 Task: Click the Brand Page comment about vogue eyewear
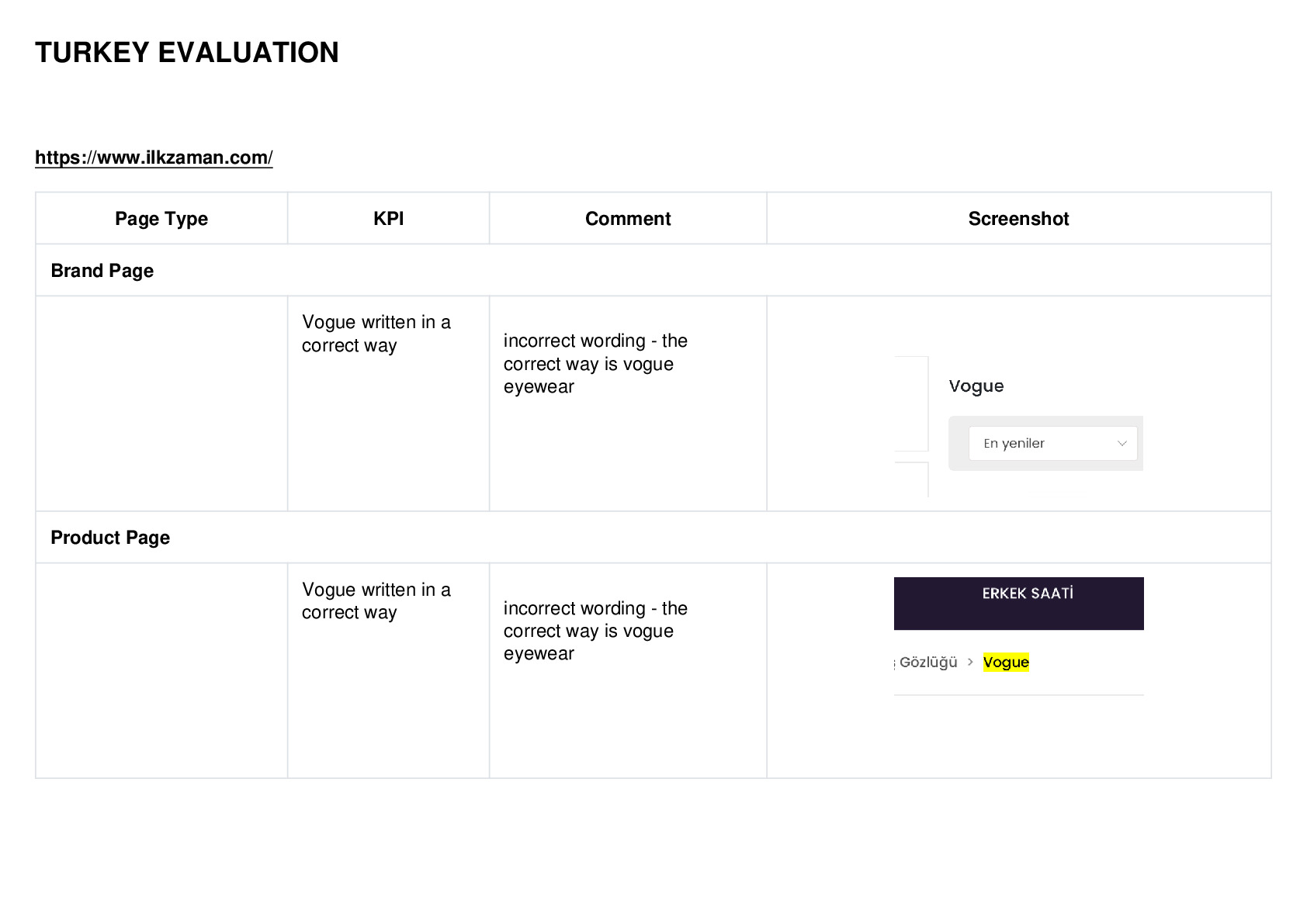click(x=595, y=364)
